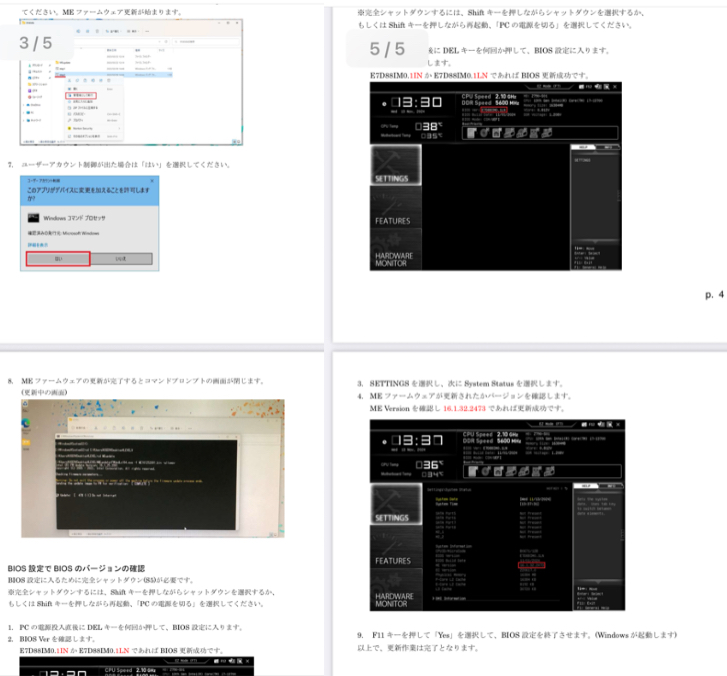Click step 4 text about ME ファームウェアが更新されたか
Image resolution: width=727 pixels, height=676 pixels.
[x=465, y=396]
